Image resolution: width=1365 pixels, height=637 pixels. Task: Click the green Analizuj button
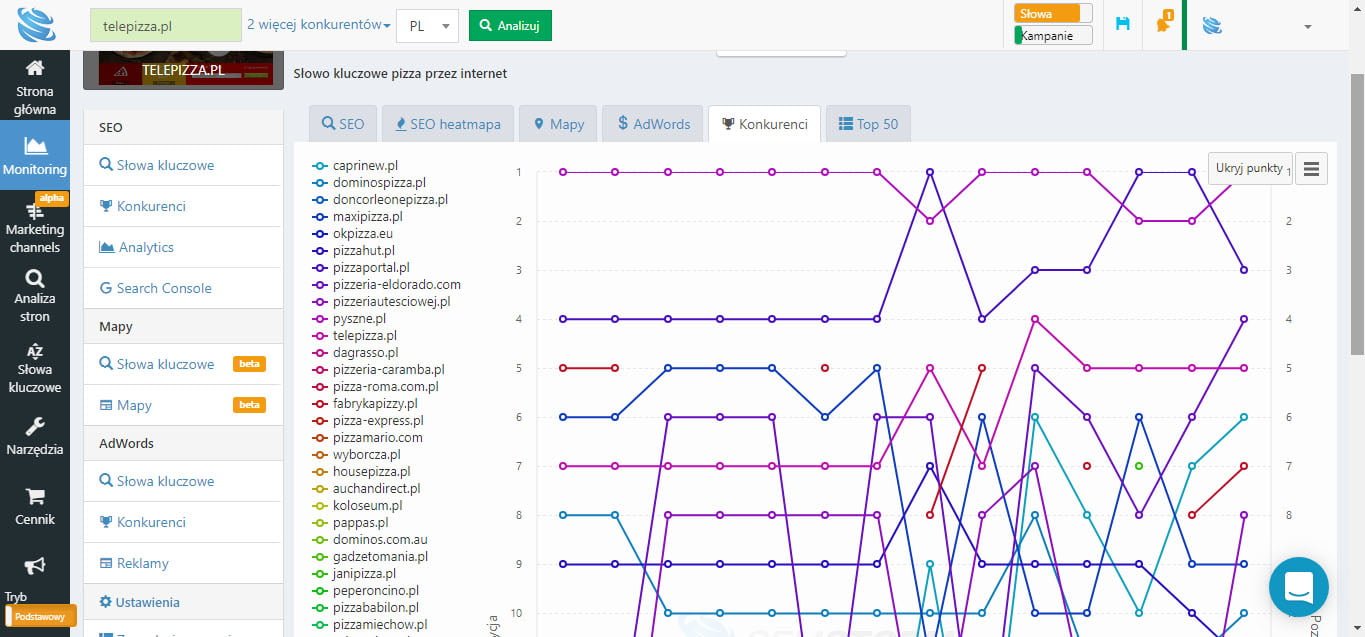coord(510,26)
